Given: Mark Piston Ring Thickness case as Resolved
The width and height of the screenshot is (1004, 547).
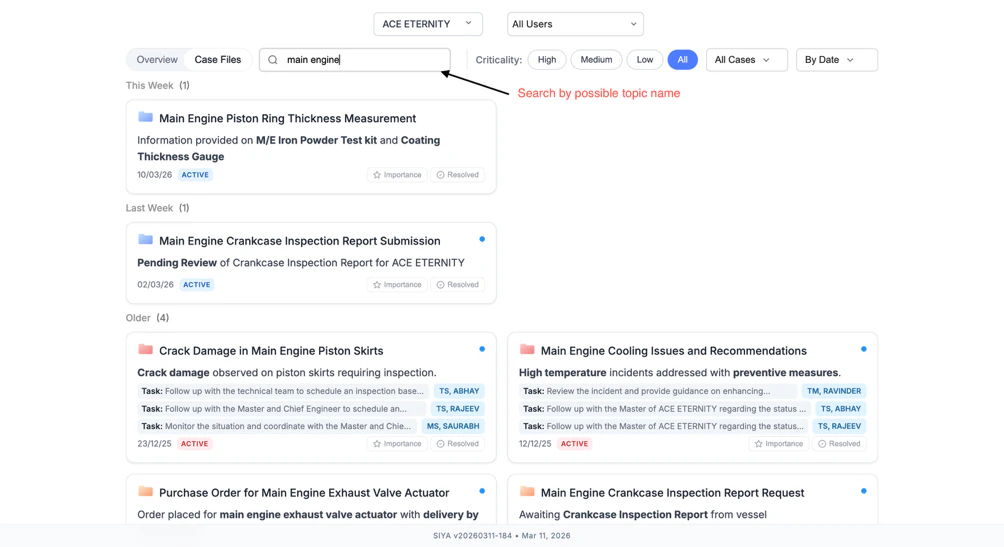Looking at the screenshot, I should pos(457,175).
